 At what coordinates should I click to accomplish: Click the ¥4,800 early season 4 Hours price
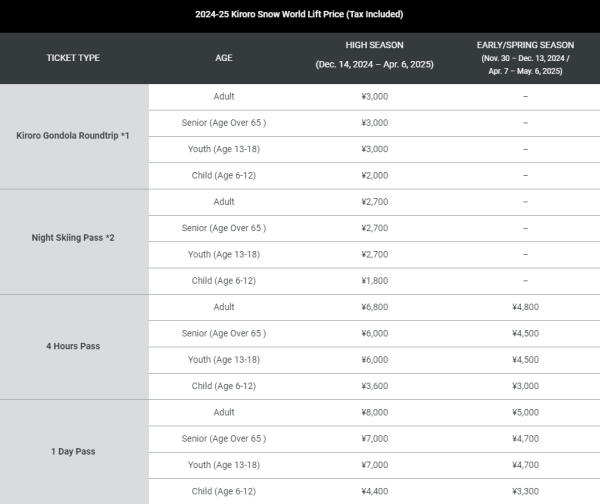524,307
